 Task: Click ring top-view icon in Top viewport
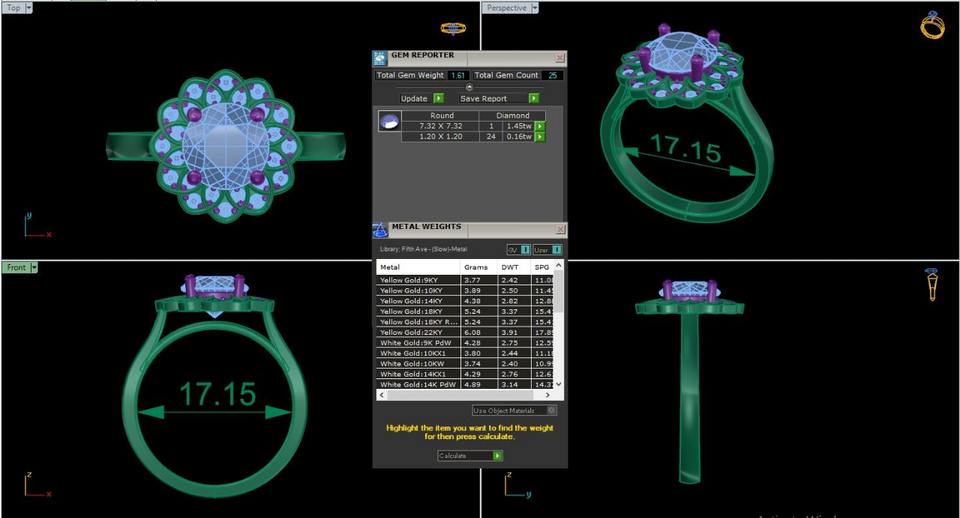(452, 28)
